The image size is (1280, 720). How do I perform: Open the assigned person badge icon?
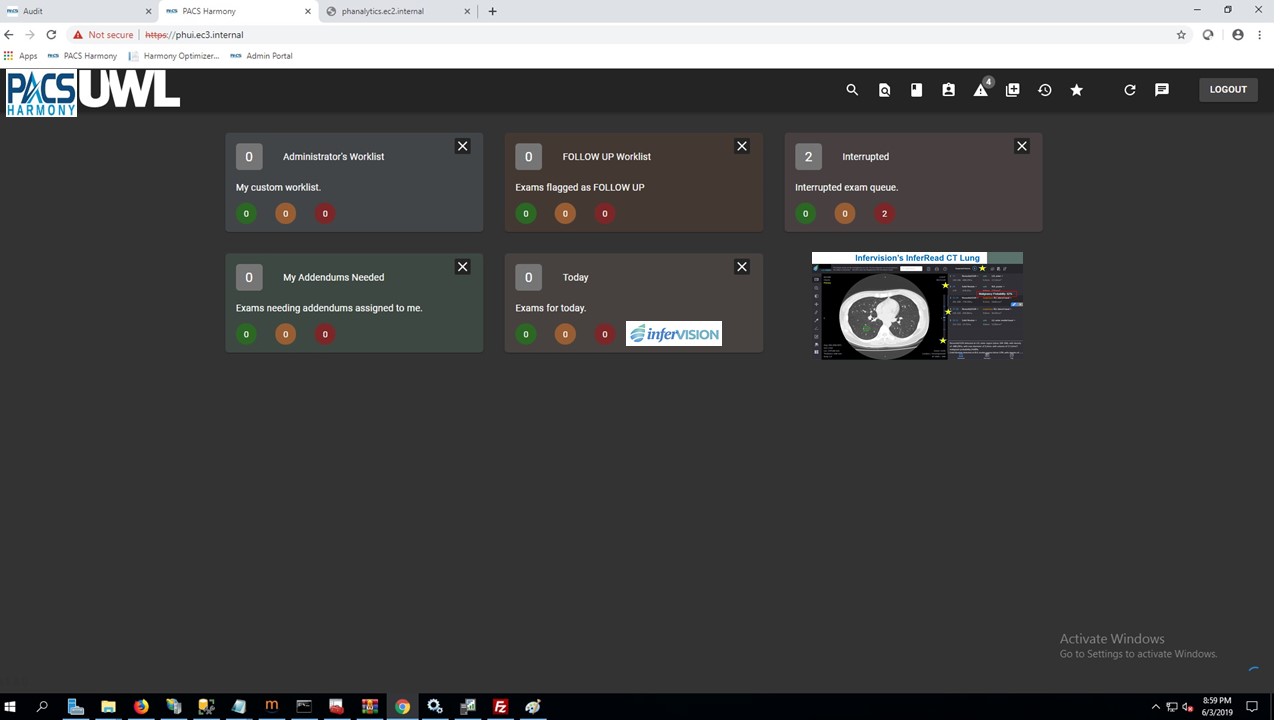[948, 90]
